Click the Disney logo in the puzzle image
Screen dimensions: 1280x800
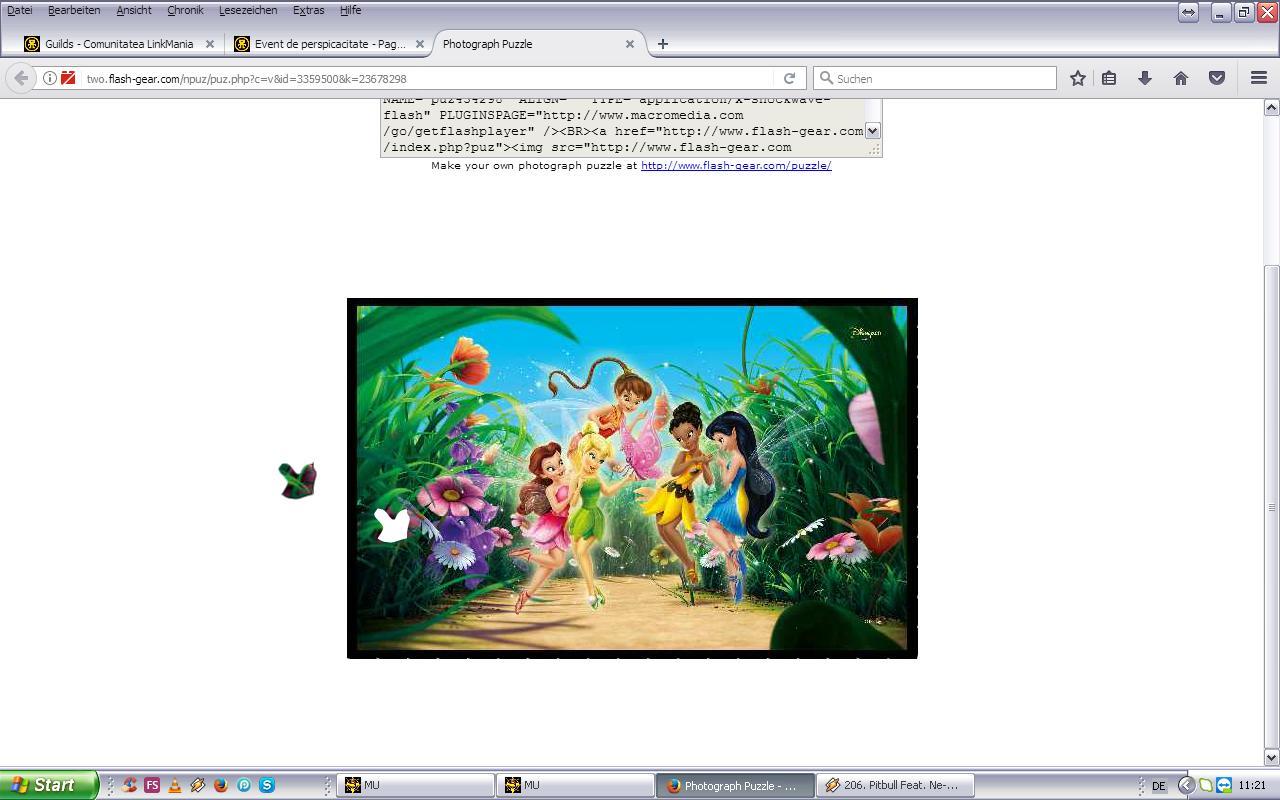pyautogui.click(x=865, y=333)
